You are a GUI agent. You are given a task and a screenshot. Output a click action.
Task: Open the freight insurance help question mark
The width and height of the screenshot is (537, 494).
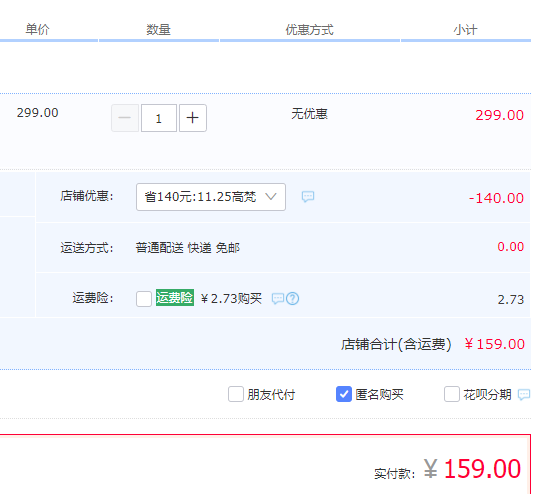292,299
